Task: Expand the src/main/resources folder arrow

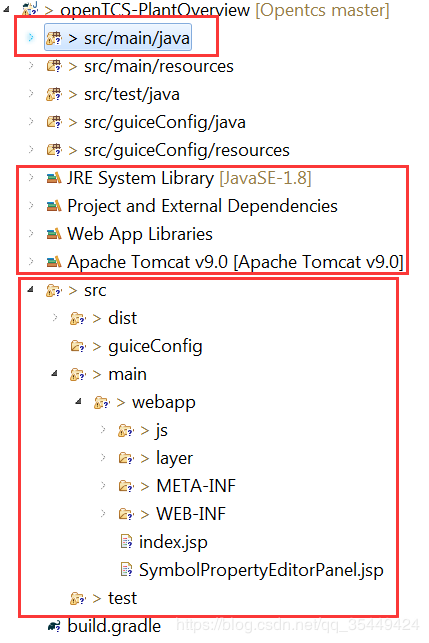Action: coord(31,66)
